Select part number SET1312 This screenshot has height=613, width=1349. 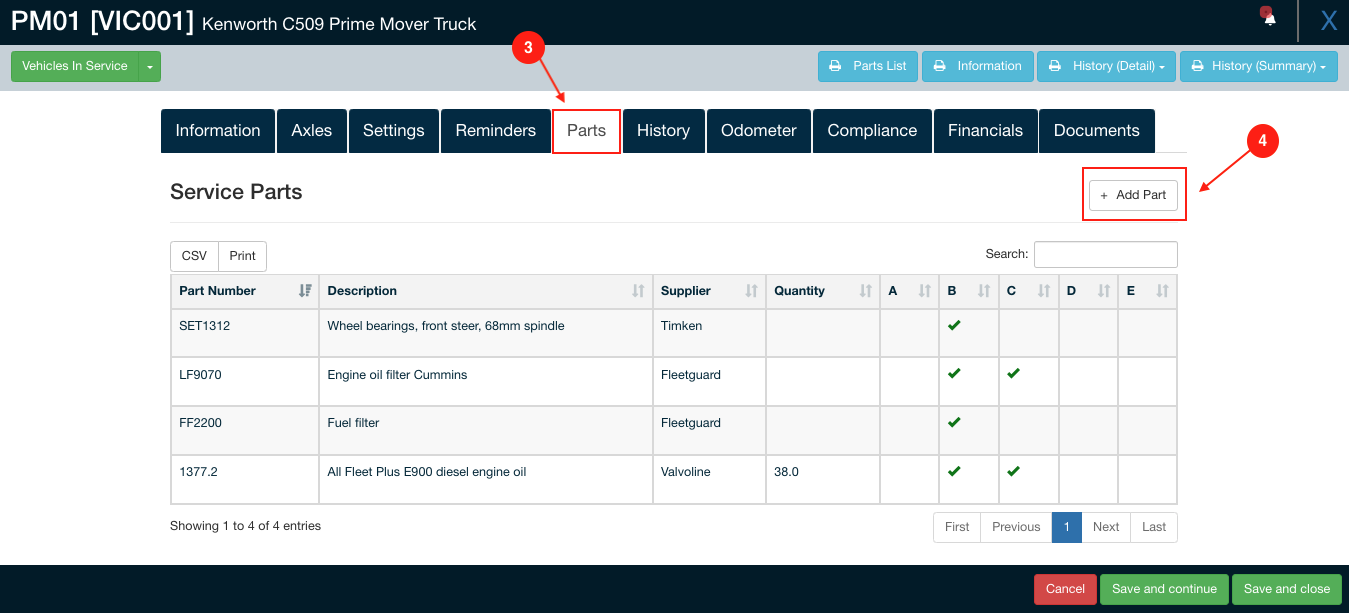click(x=204, y=326)
